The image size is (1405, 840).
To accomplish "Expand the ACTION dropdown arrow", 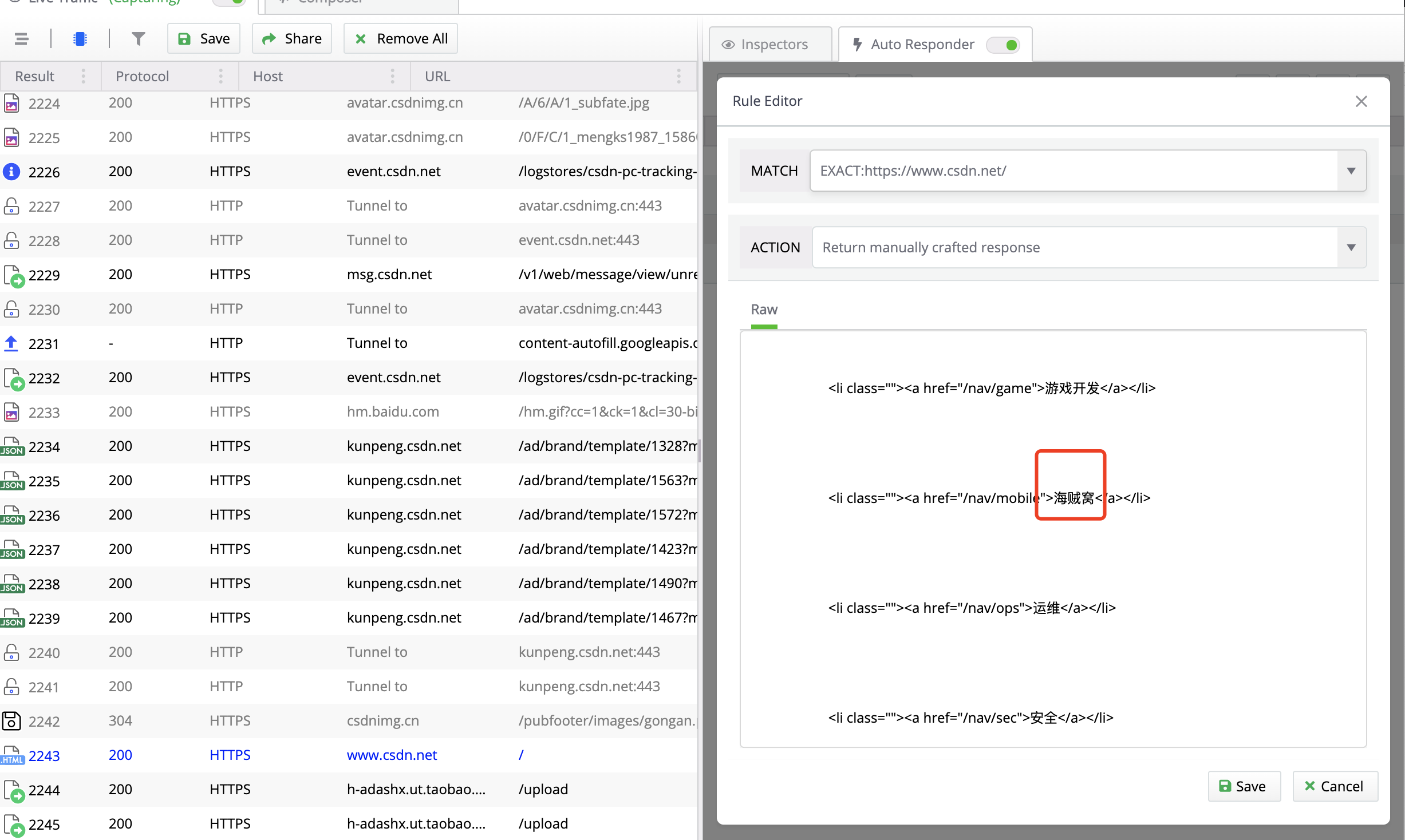I will point(1351,247).
